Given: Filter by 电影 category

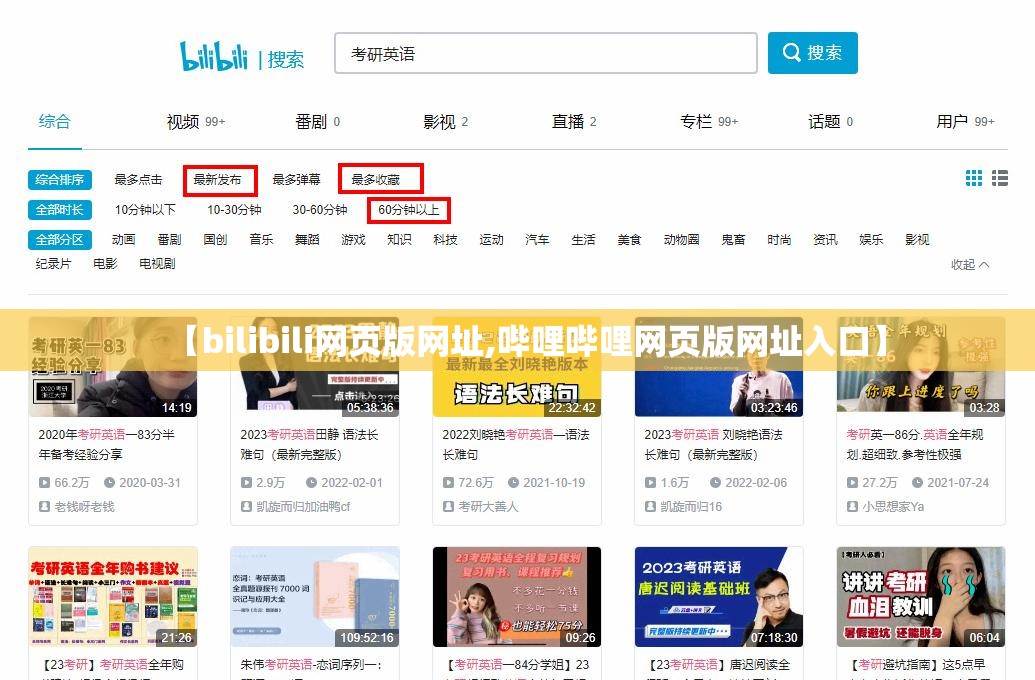Looking at the screenshot, I should 105,263.
